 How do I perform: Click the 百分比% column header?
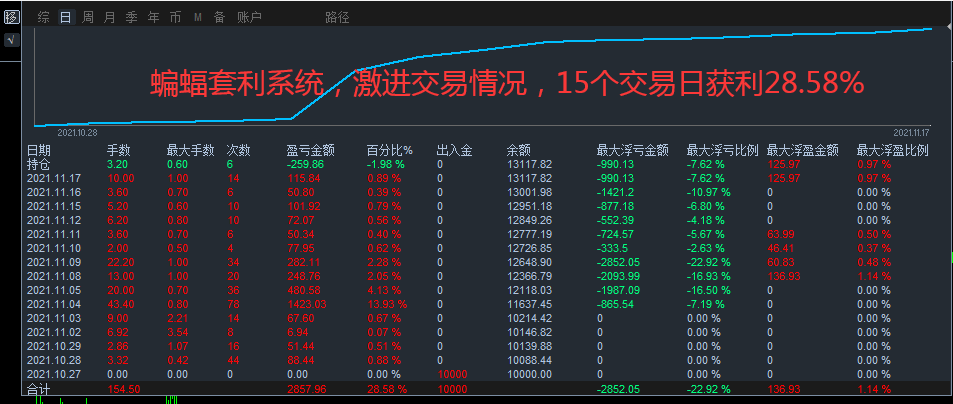click(390, 151)
